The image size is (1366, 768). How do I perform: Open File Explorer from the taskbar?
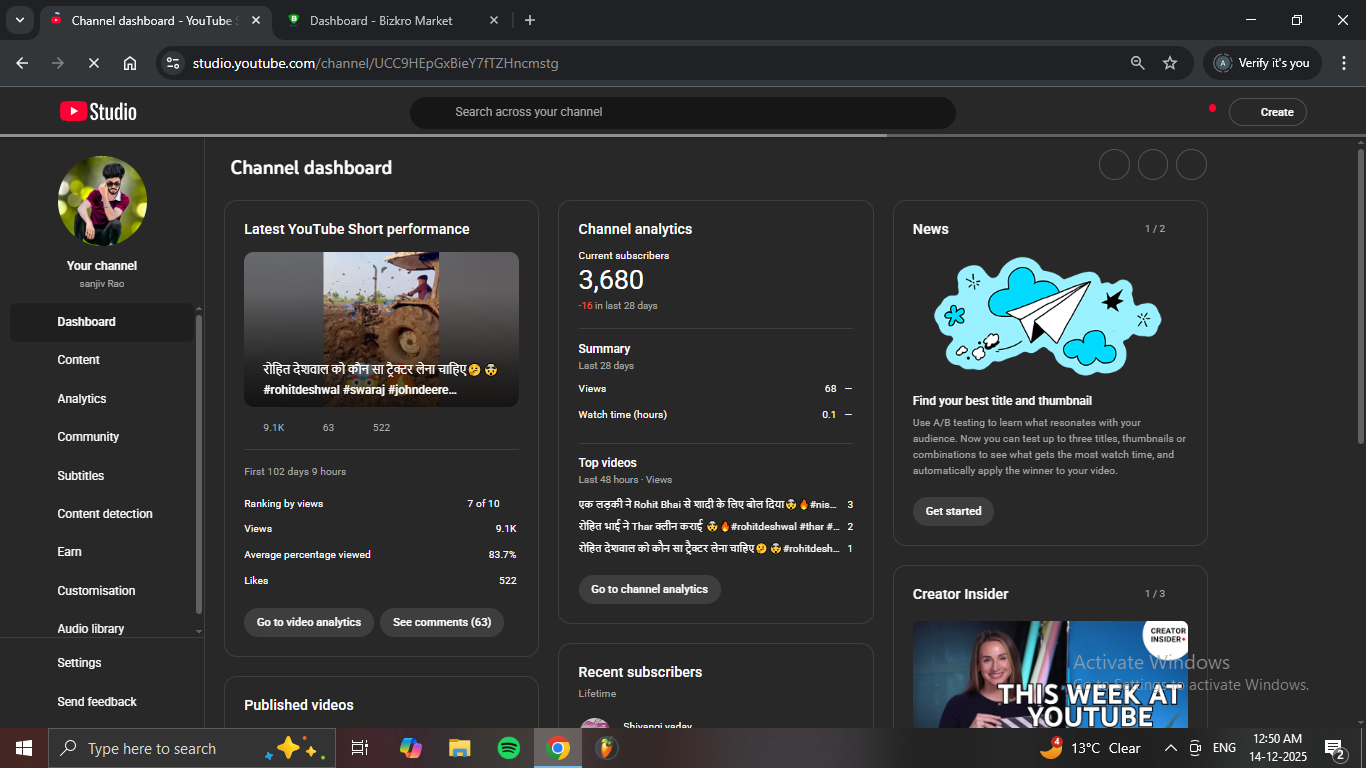[459, 748]
